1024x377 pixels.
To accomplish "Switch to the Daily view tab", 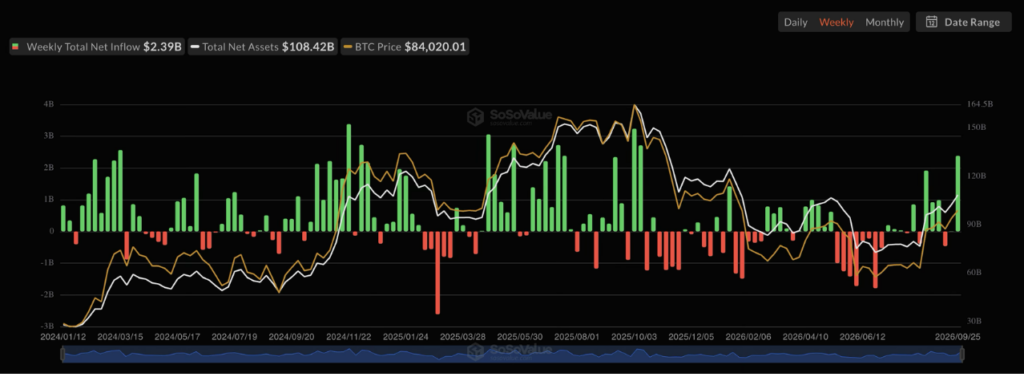I will (x=795, y=22).
